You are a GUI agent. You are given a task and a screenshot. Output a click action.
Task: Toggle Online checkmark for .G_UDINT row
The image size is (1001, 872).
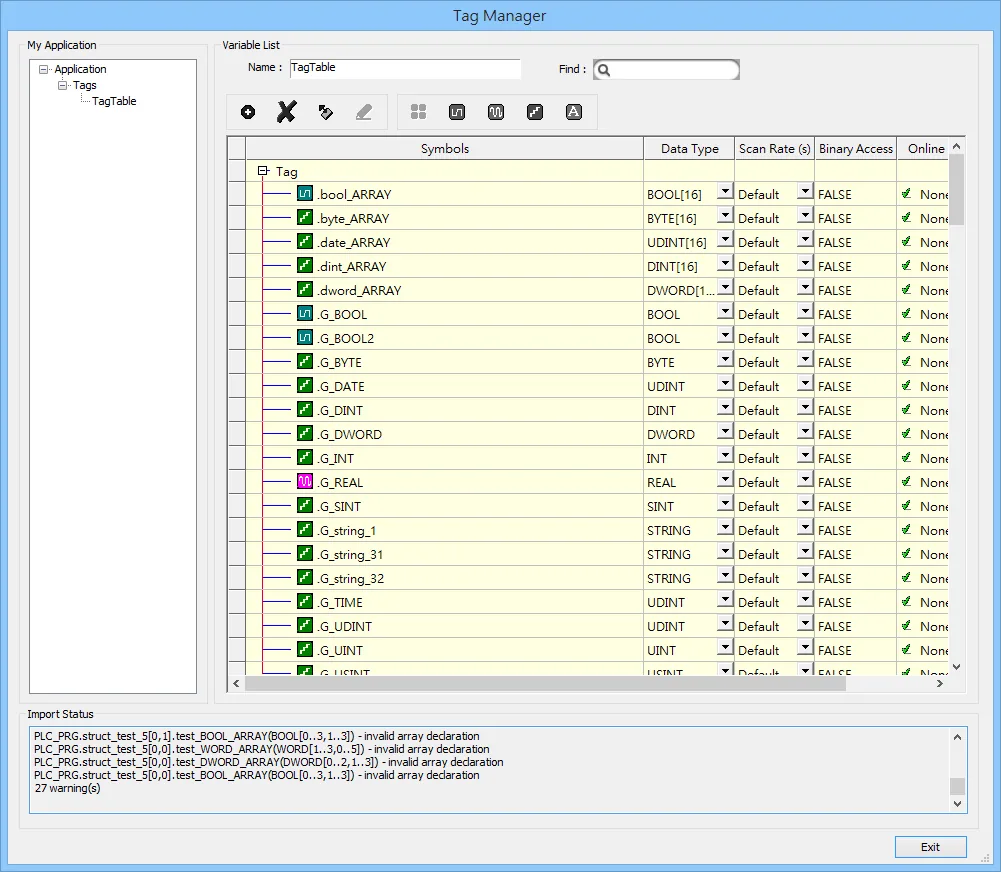coord(907,626)
